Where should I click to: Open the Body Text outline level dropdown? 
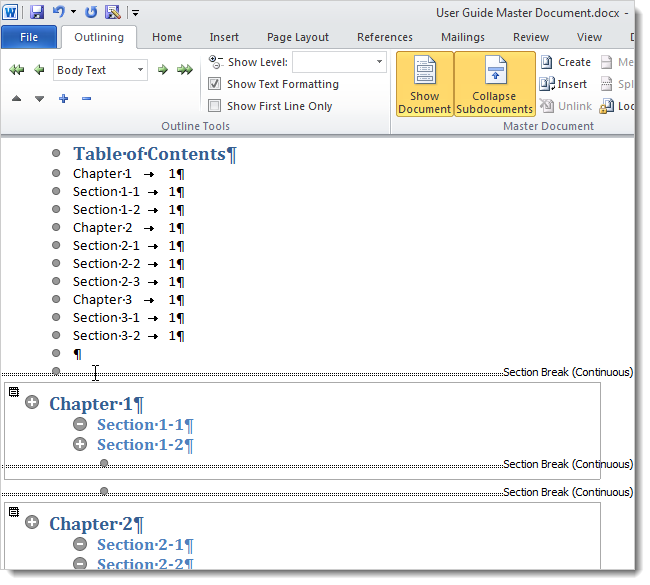pyautogui.click(x=140, y=70)
